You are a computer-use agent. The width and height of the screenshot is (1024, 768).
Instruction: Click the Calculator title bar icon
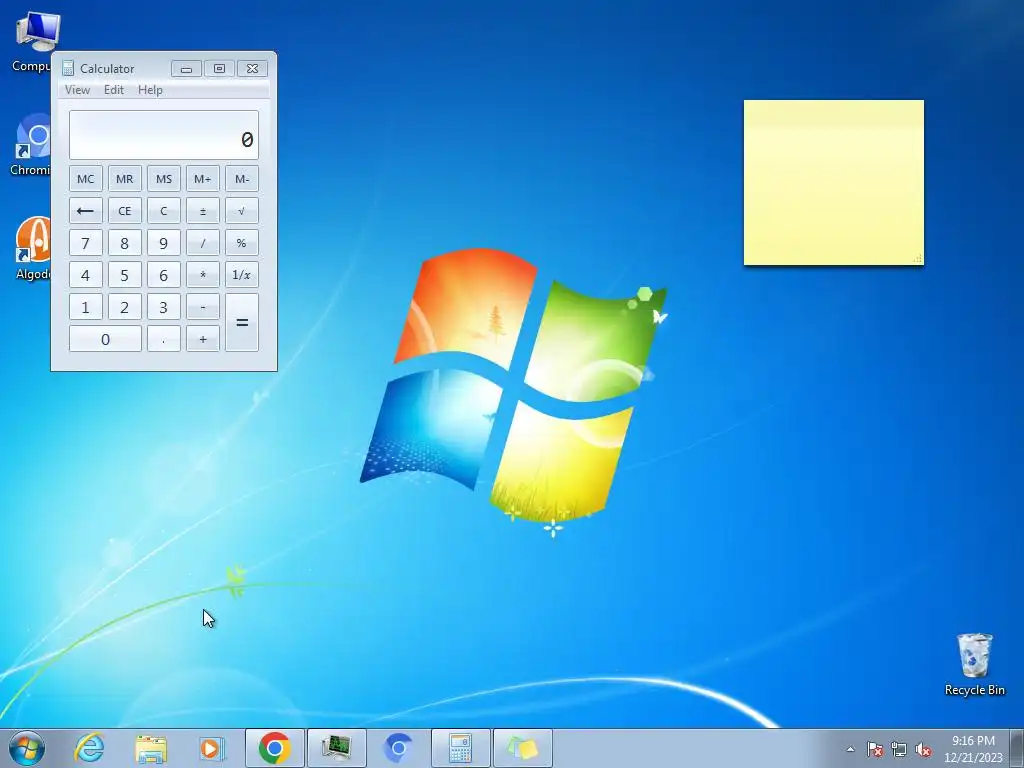pyautogui.click(x=68, y=68)
